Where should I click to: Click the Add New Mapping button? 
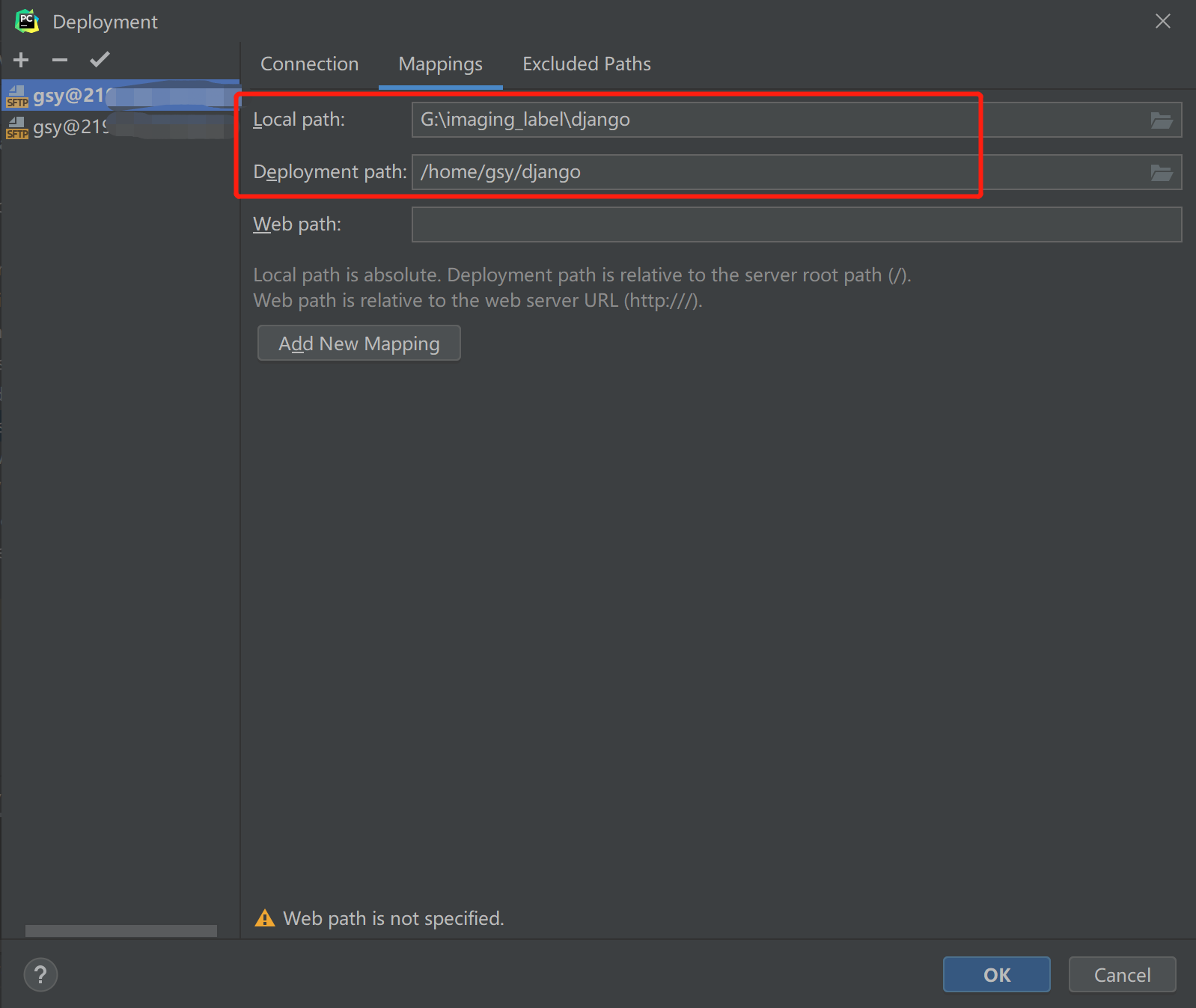[359, 343]
